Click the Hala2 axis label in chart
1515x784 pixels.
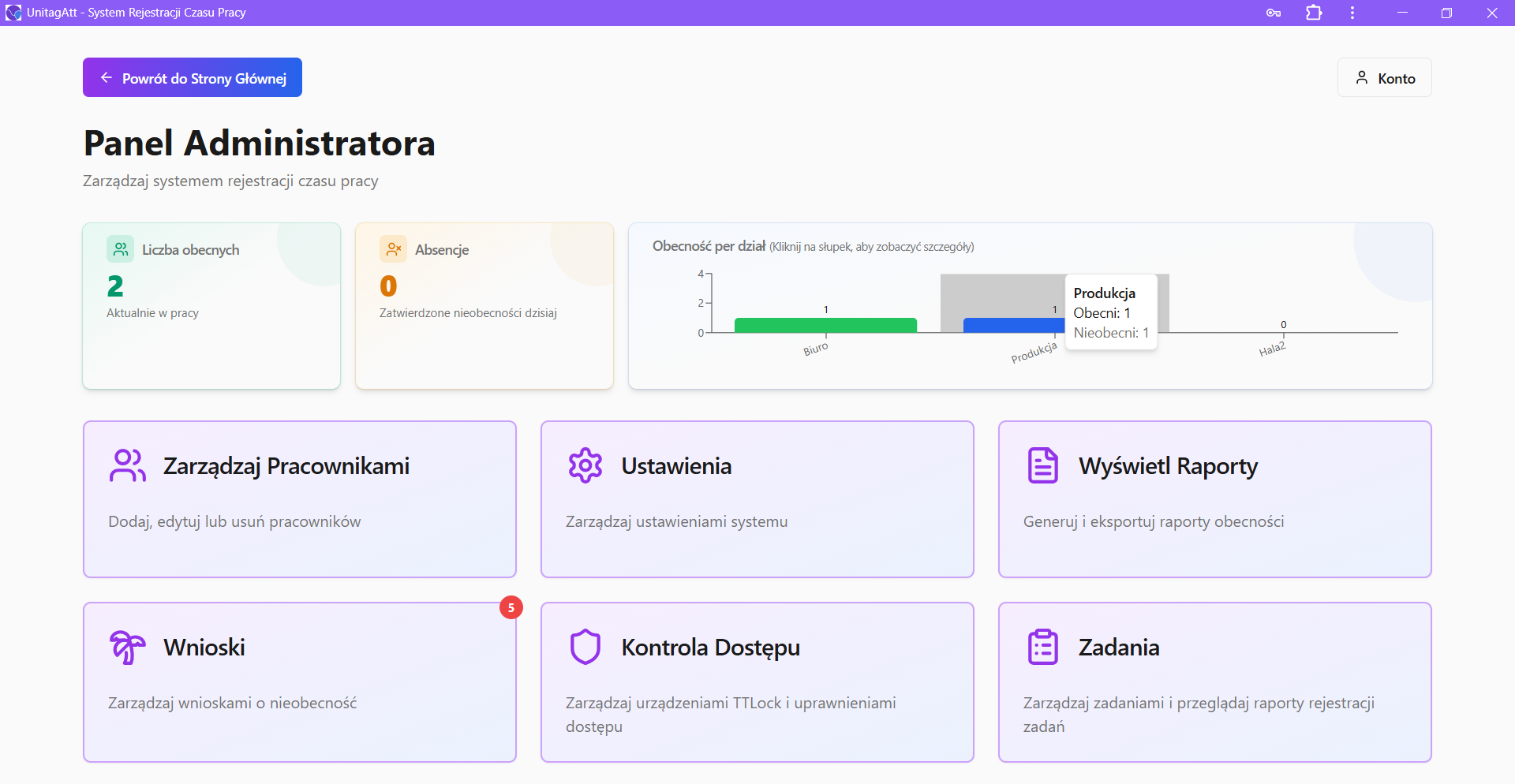click(x=1271, y=349)
